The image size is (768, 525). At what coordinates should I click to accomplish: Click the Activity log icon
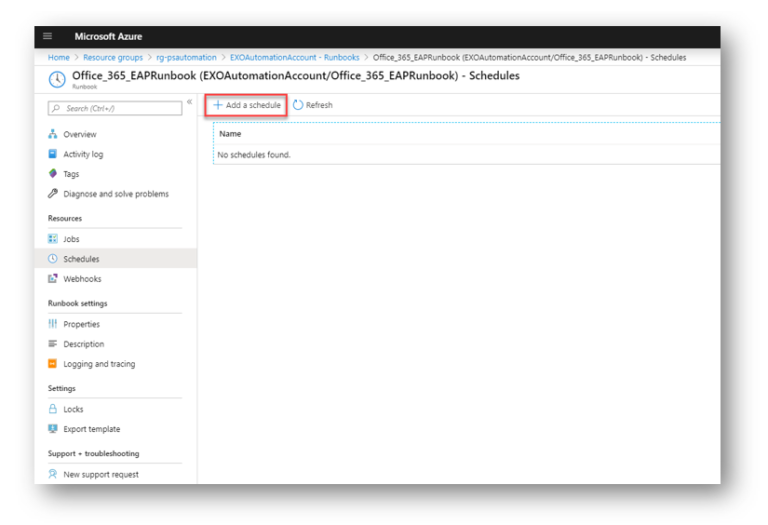52,154
